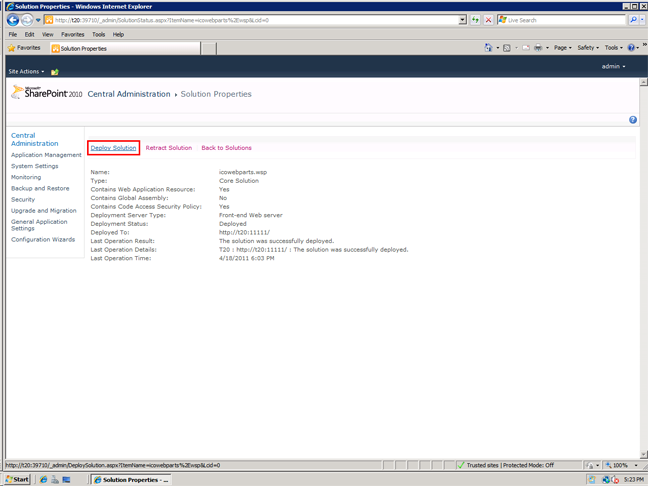The width and height of the screenshot is (648, 486).
Task: Click the Deployed status value
Action: (233, 224)
